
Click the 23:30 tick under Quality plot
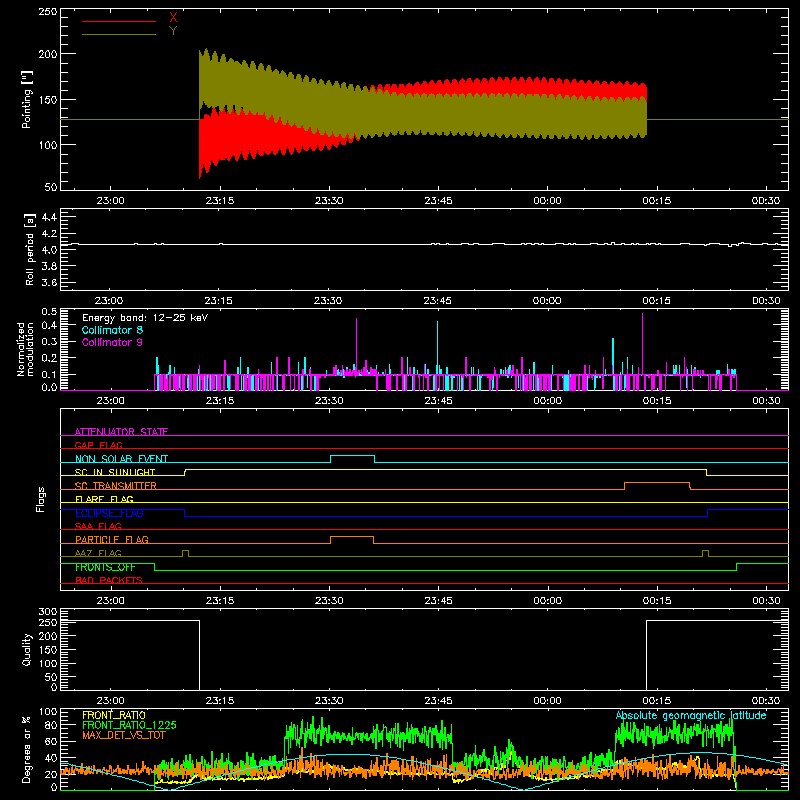click(x=329, y=701)
